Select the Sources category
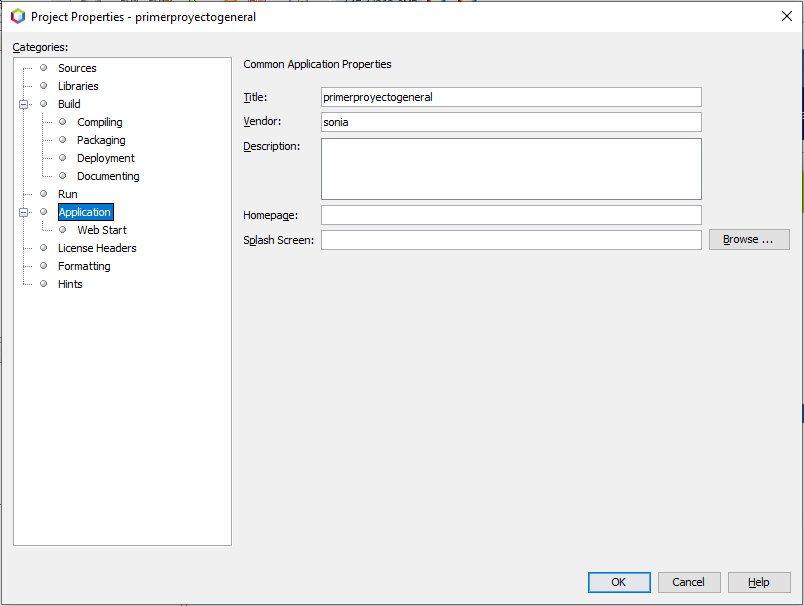This screenshot has width=804, height=606. pos(77,68)
